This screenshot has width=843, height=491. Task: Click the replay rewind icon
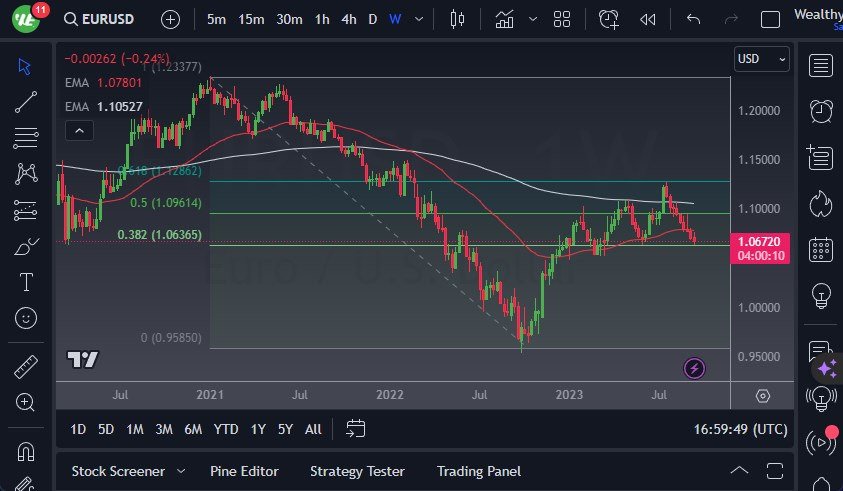[648, 19]
